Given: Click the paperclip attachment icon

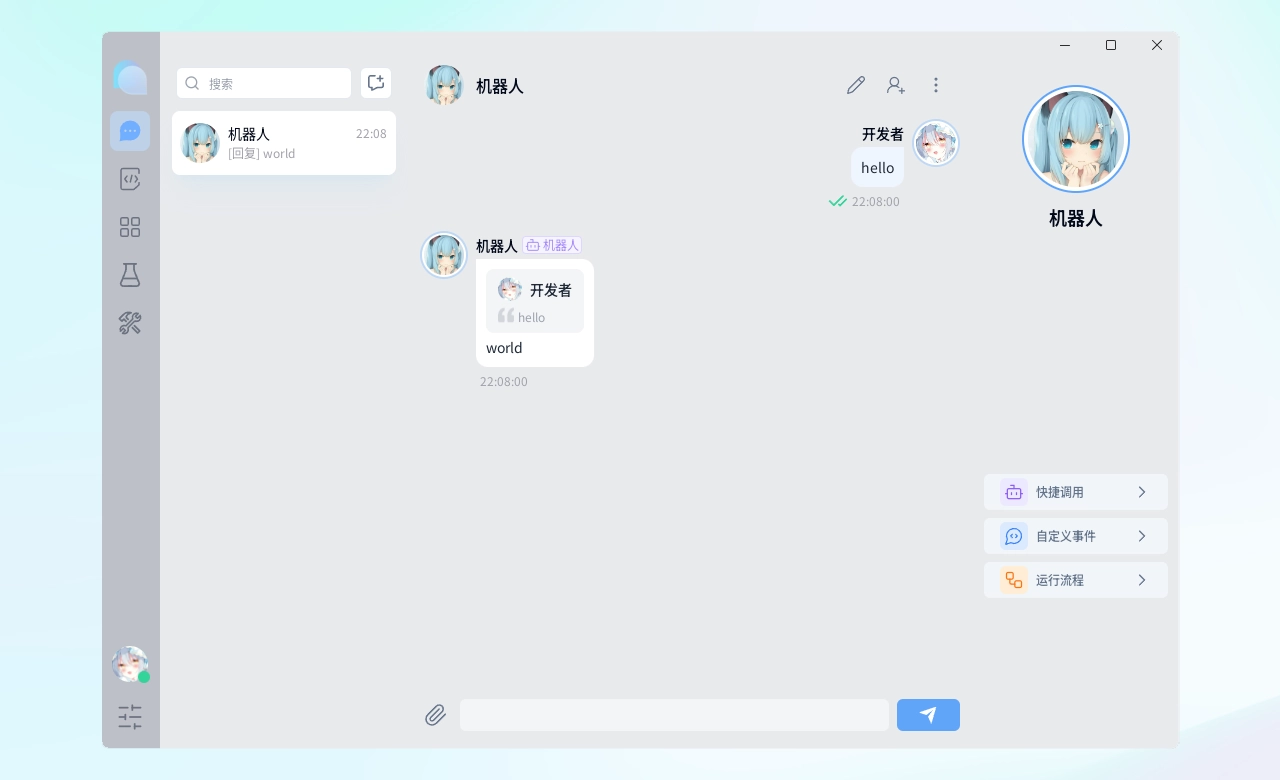Looking at the screenshot, I should 435,715.
